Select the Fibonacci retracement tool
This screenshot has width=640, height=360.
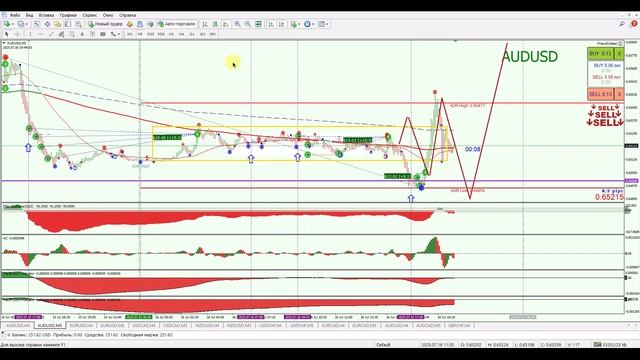coord(72,34)
